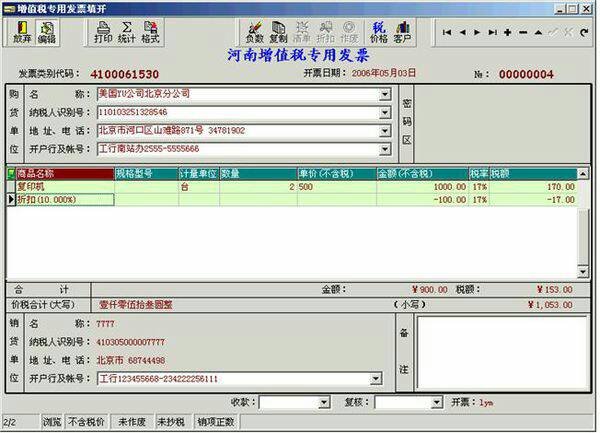Click the 清单 (list) toolbar icon
600x433 pixels.
[x=302, y=33]
